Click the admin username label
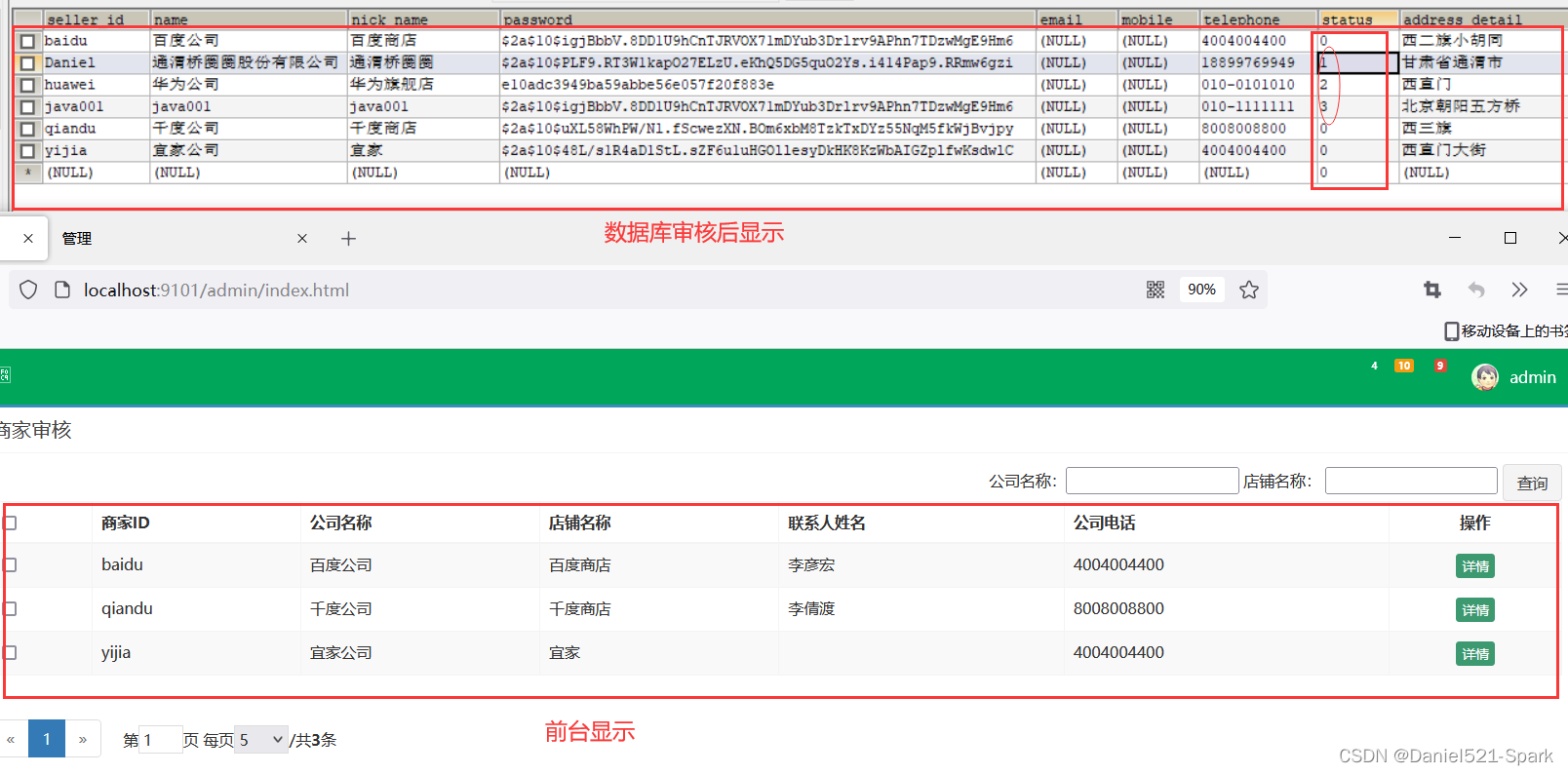 pos(1533,377)
